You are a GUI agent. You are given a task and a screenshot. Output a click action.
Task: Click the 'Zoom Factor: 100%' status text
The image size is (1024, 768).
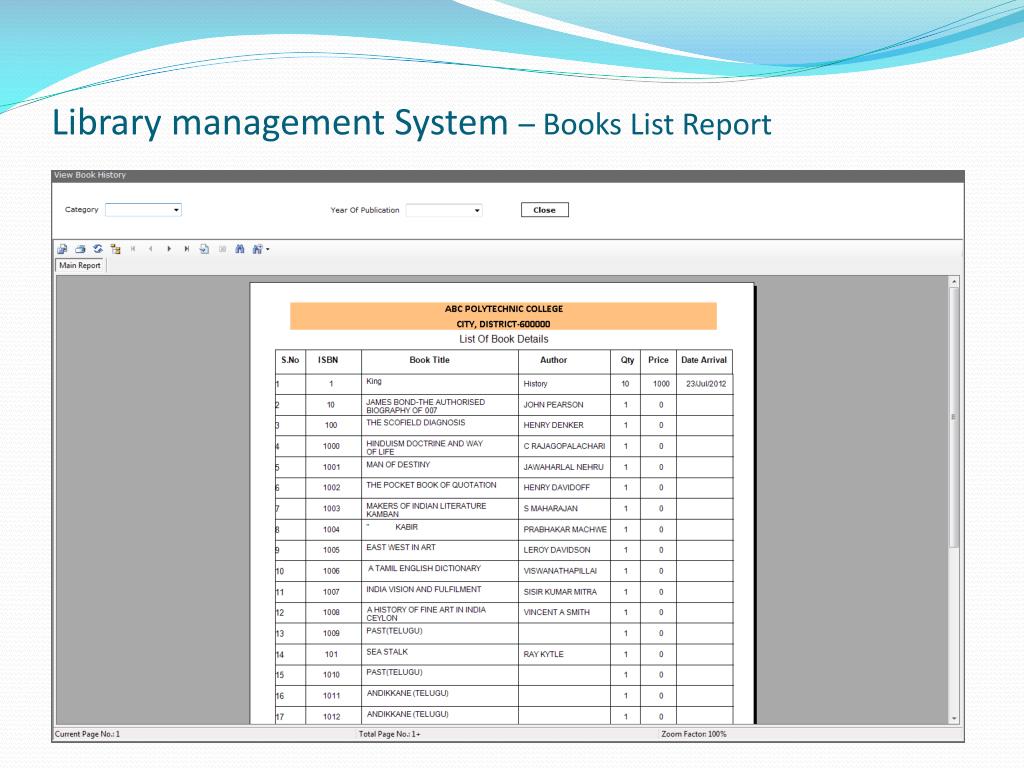(x=694, y=734)
